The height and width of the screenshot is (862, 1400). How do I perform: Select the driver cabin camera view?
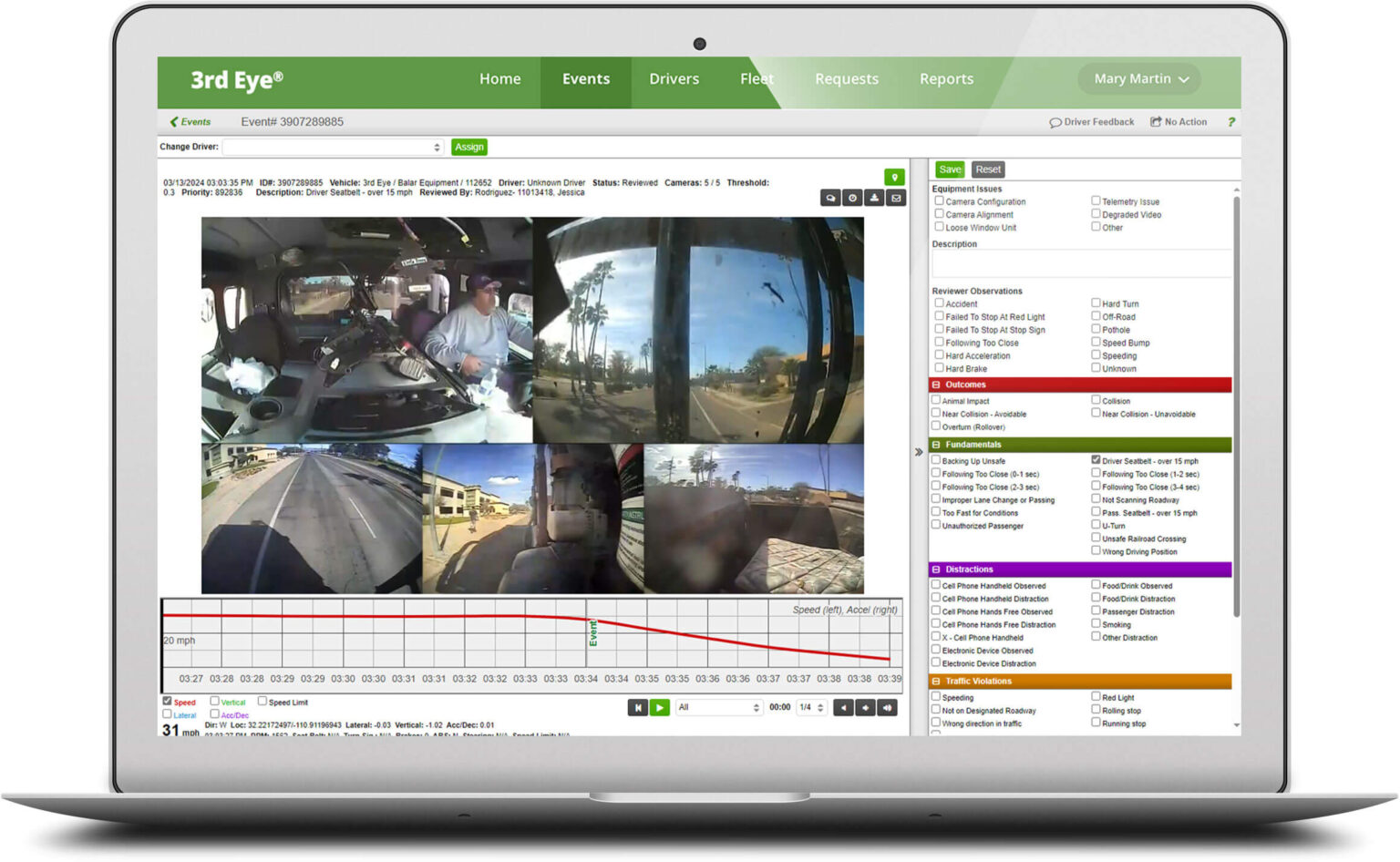coord(366,330)
